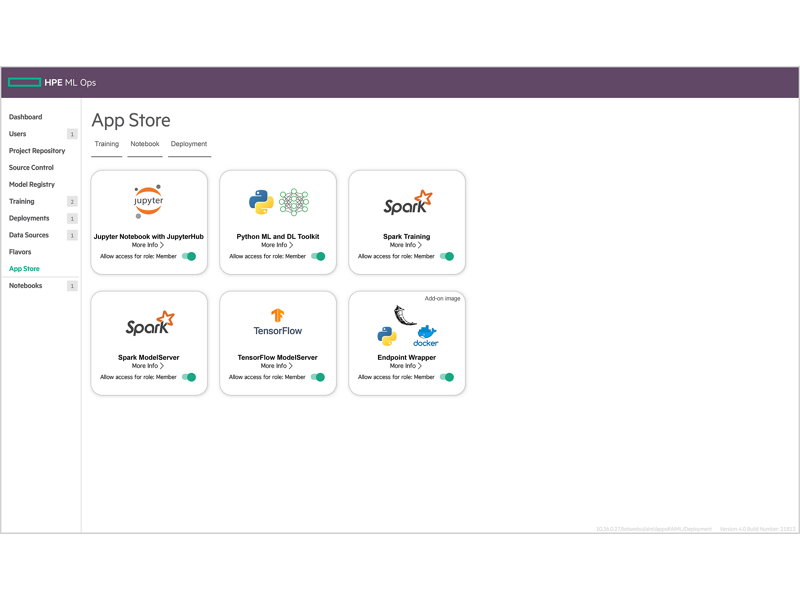Screen dimensions: 800x600
Task: Click the Data Sources count badge
Action: point(72,235)
